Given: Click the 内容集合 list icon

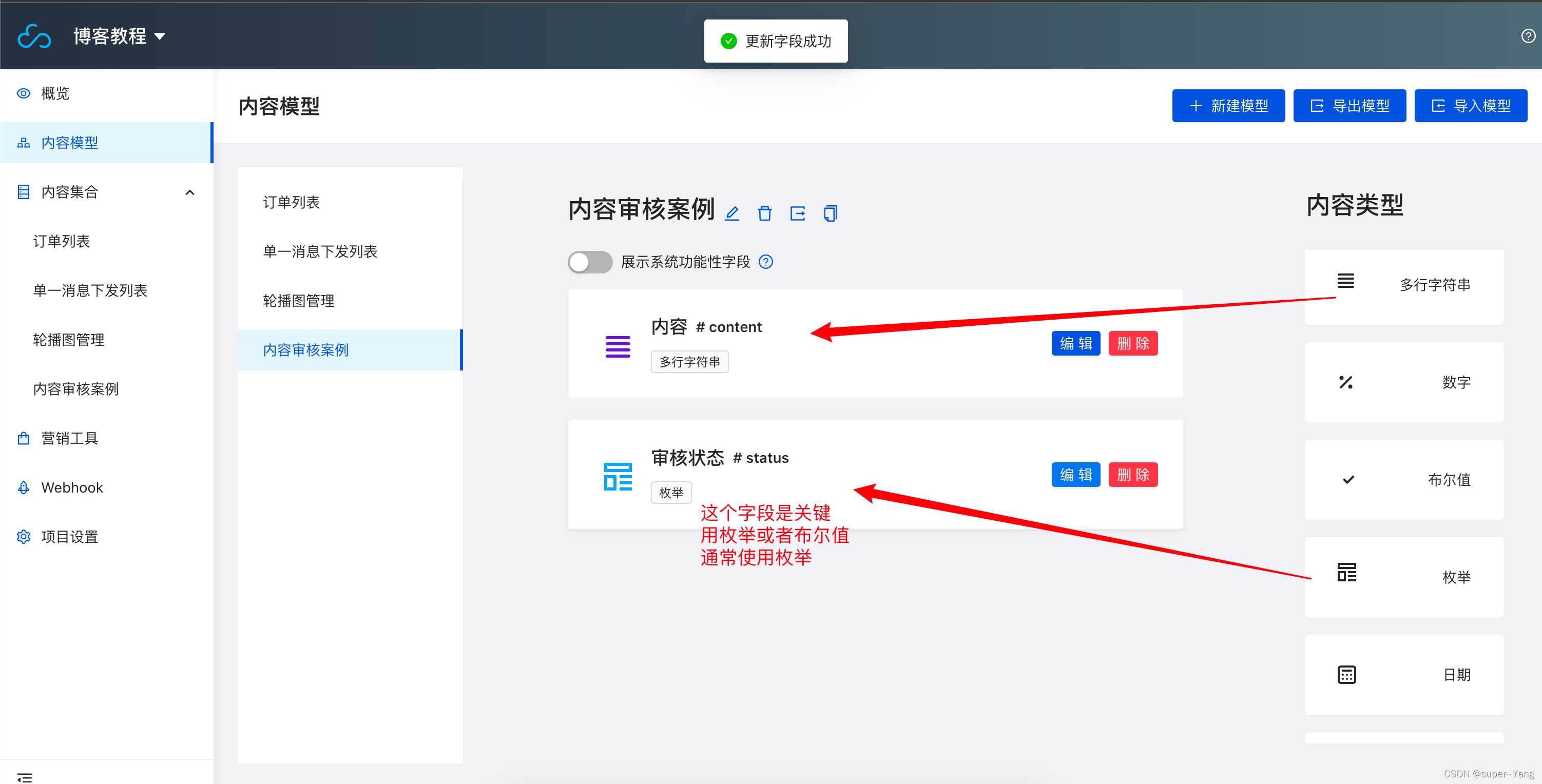Looking at the screenshot, I should pyautogui.click(x=23, y=191).
